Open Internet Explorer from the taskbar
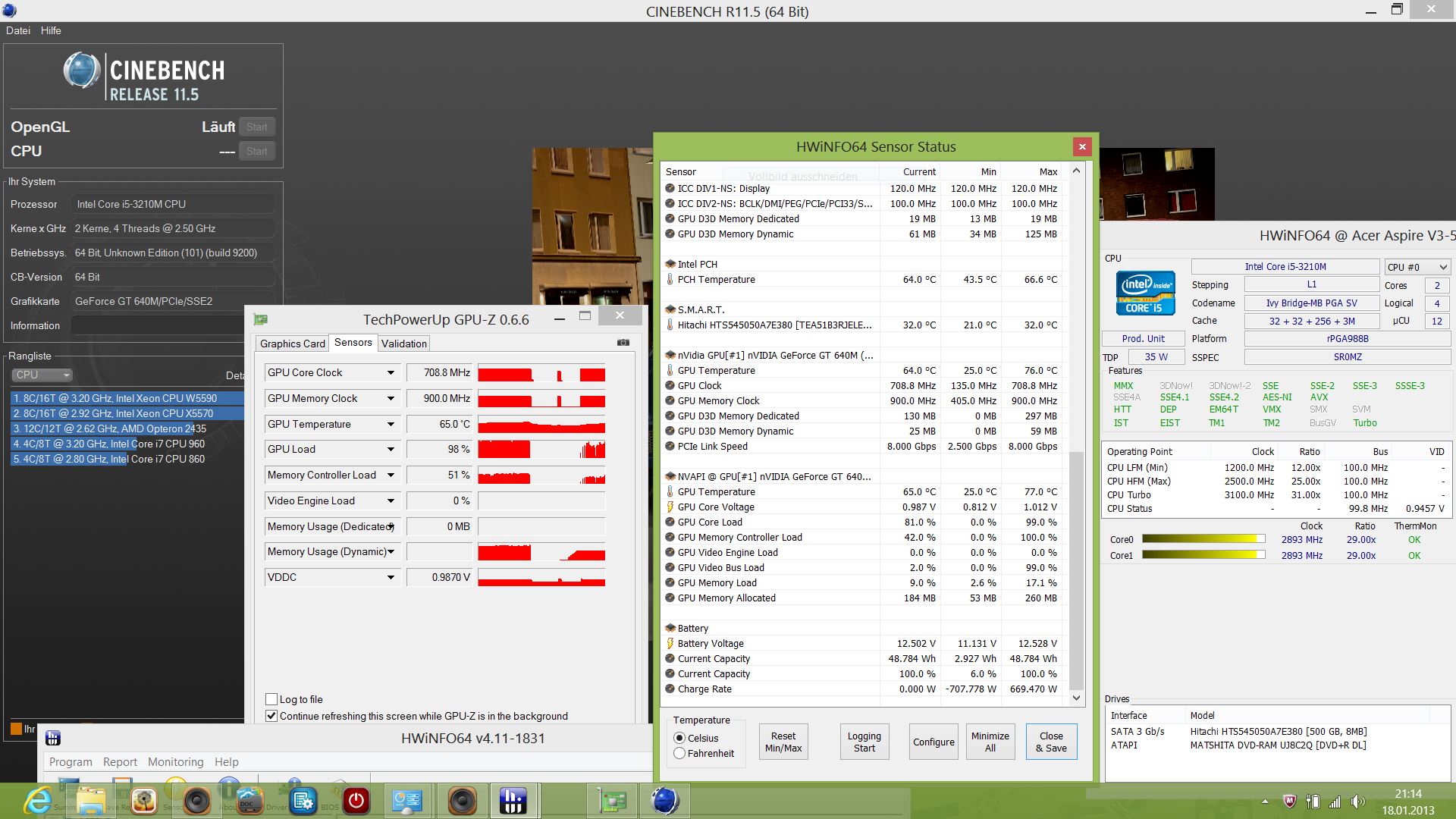1456x819 pixels. [x=37, y=801]
